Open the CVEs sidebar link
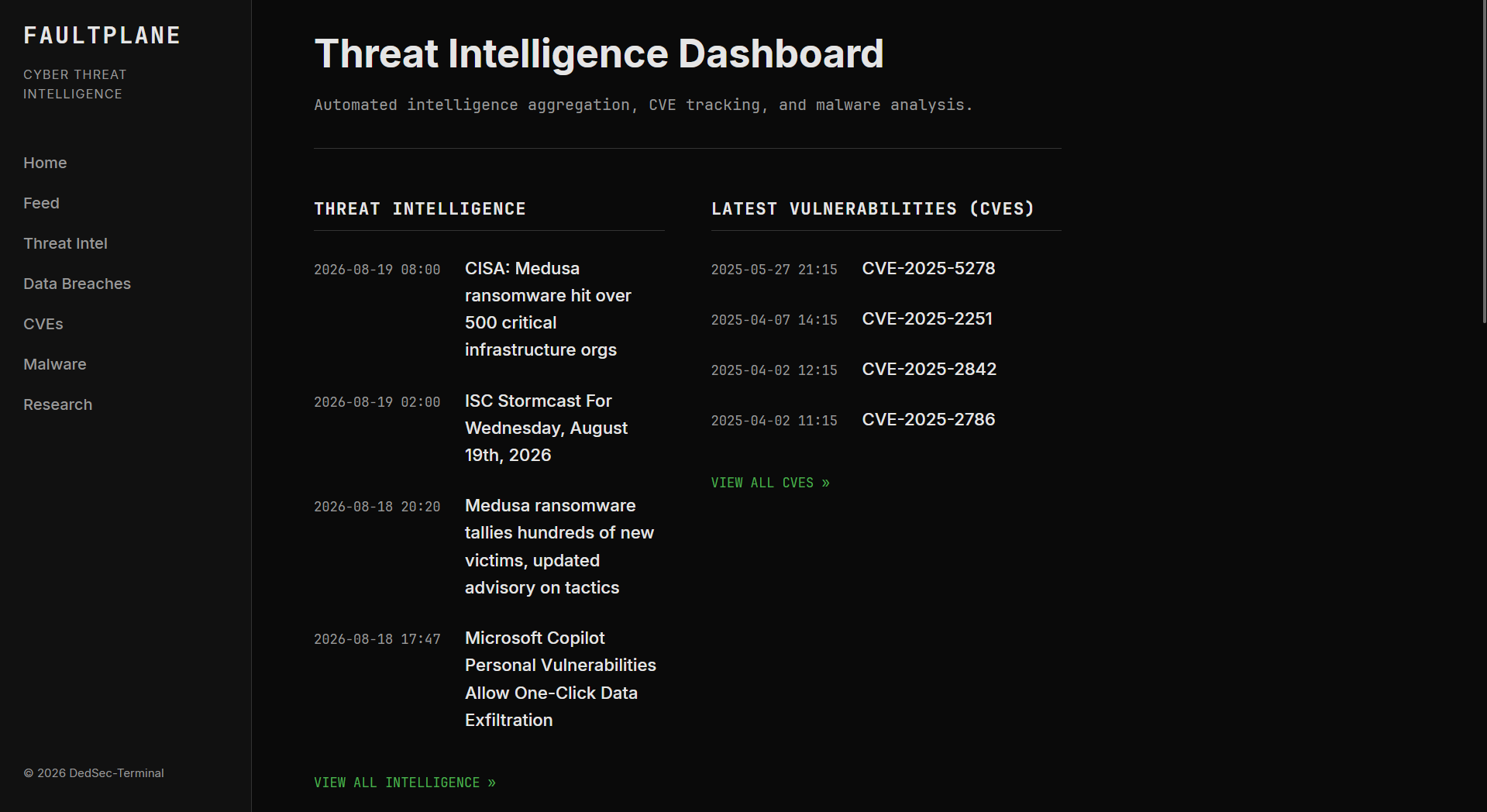Image resolution: width=1487 pixels, height=812 pixels. click(43, 324)
